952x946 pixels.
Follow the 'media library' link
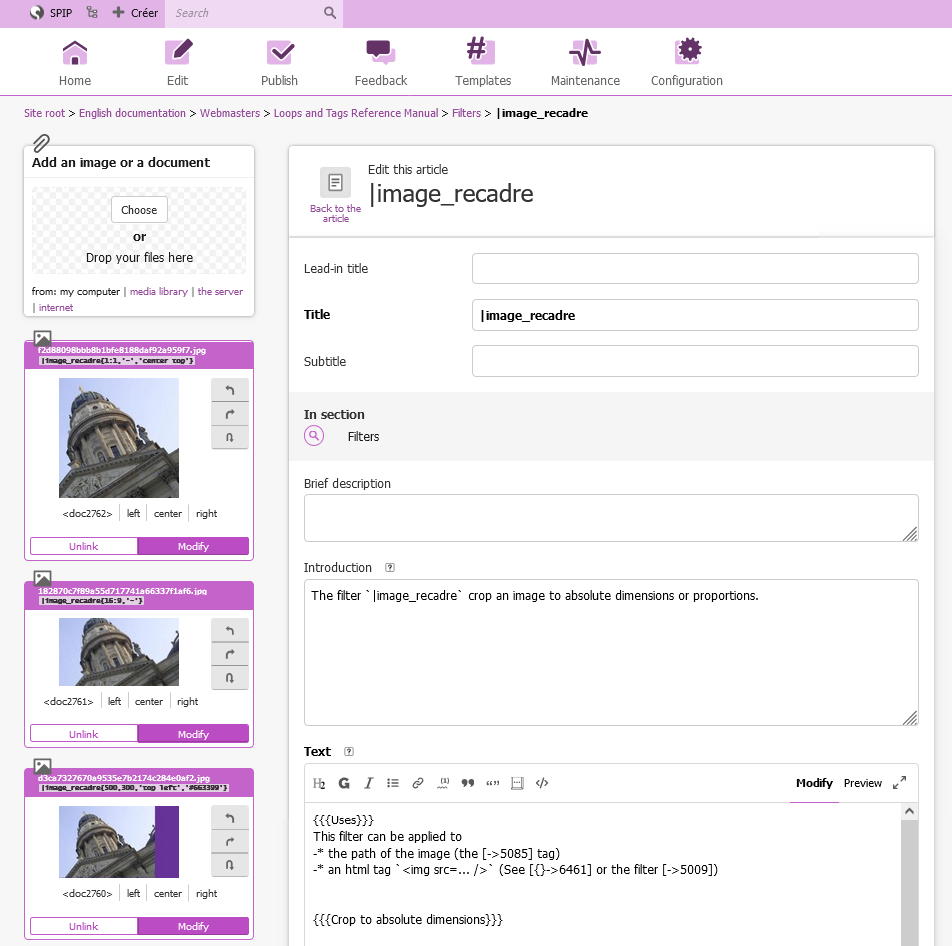(159, 292)
